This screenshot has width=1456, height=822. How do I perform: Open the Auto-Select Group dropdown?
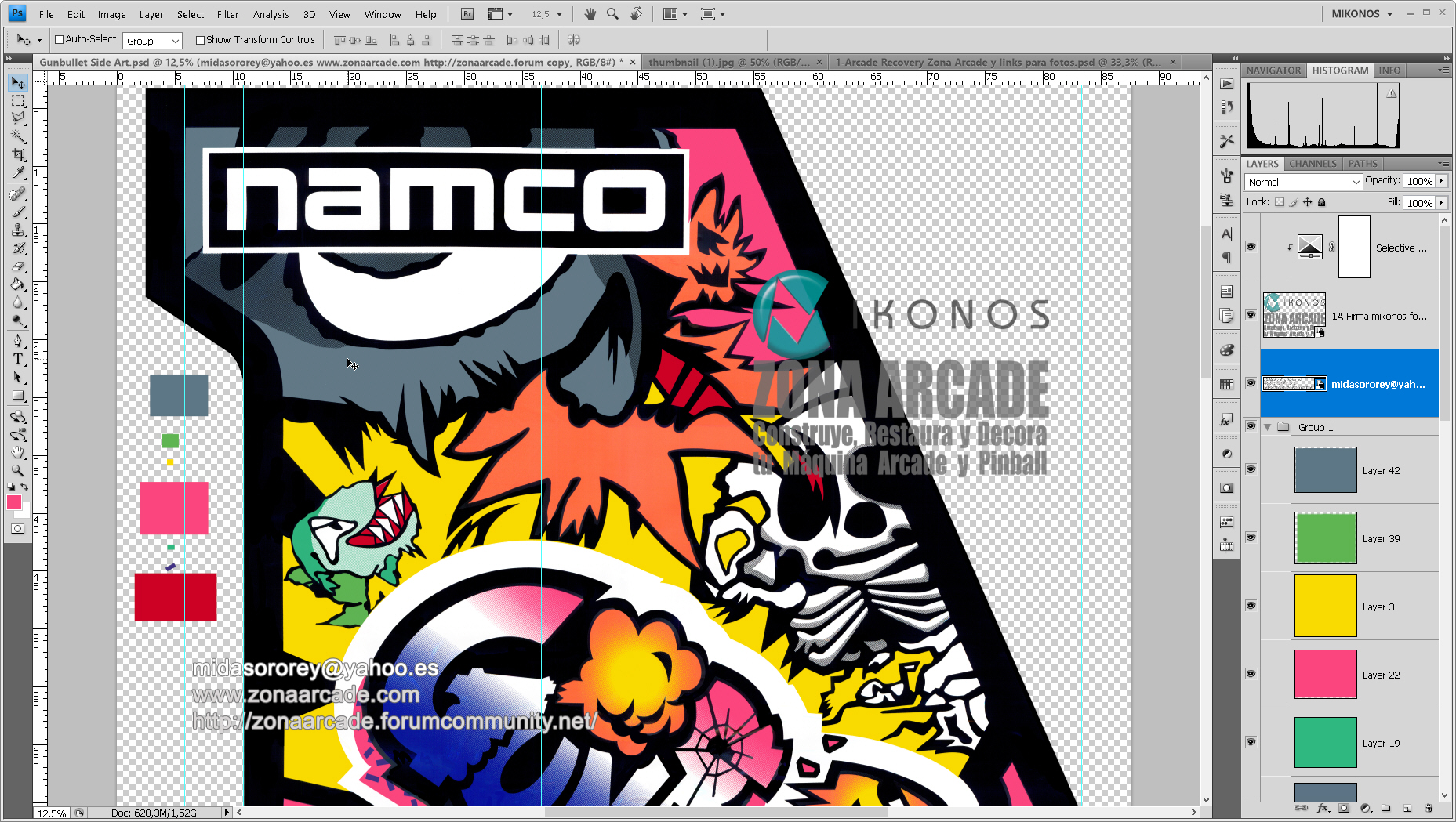[153, 41]
